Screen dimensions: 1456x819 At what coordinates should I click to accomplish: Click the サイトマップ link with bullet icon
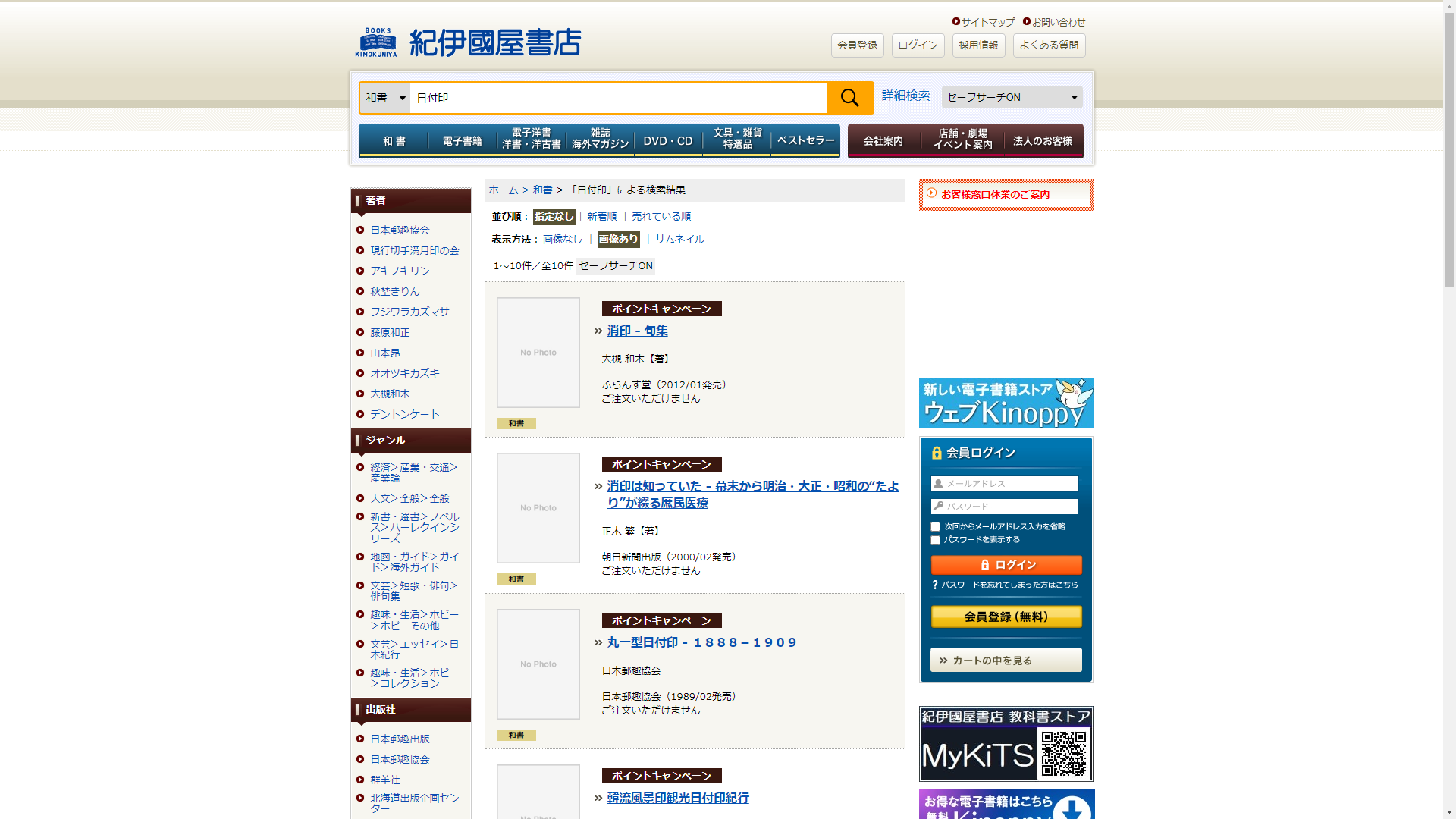tap(987, 22)
